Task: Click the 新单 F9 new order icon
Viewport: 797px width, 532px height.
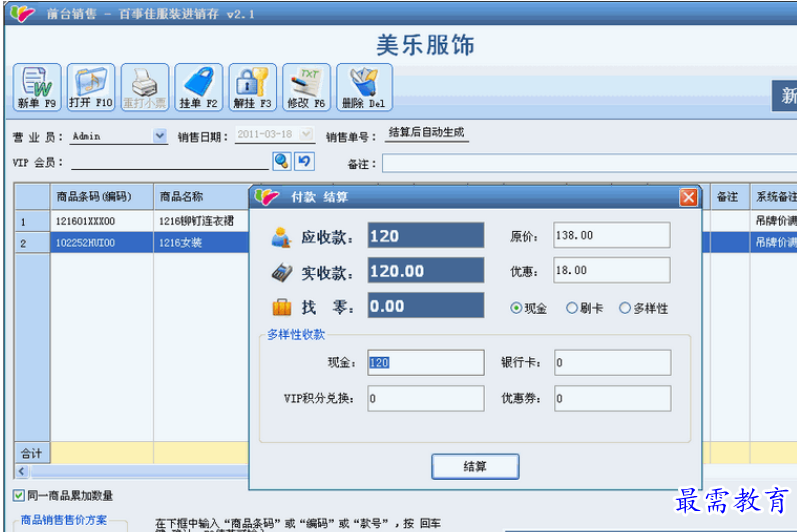Action: [x=37, y=87]
